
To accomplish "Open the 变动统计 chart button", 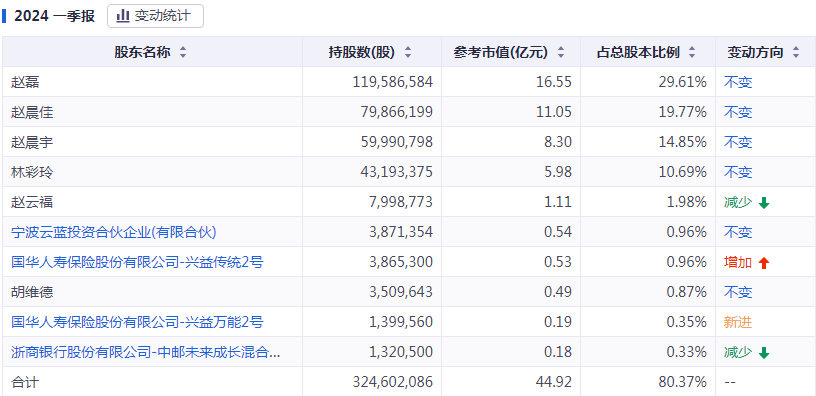I will [155, 16].
